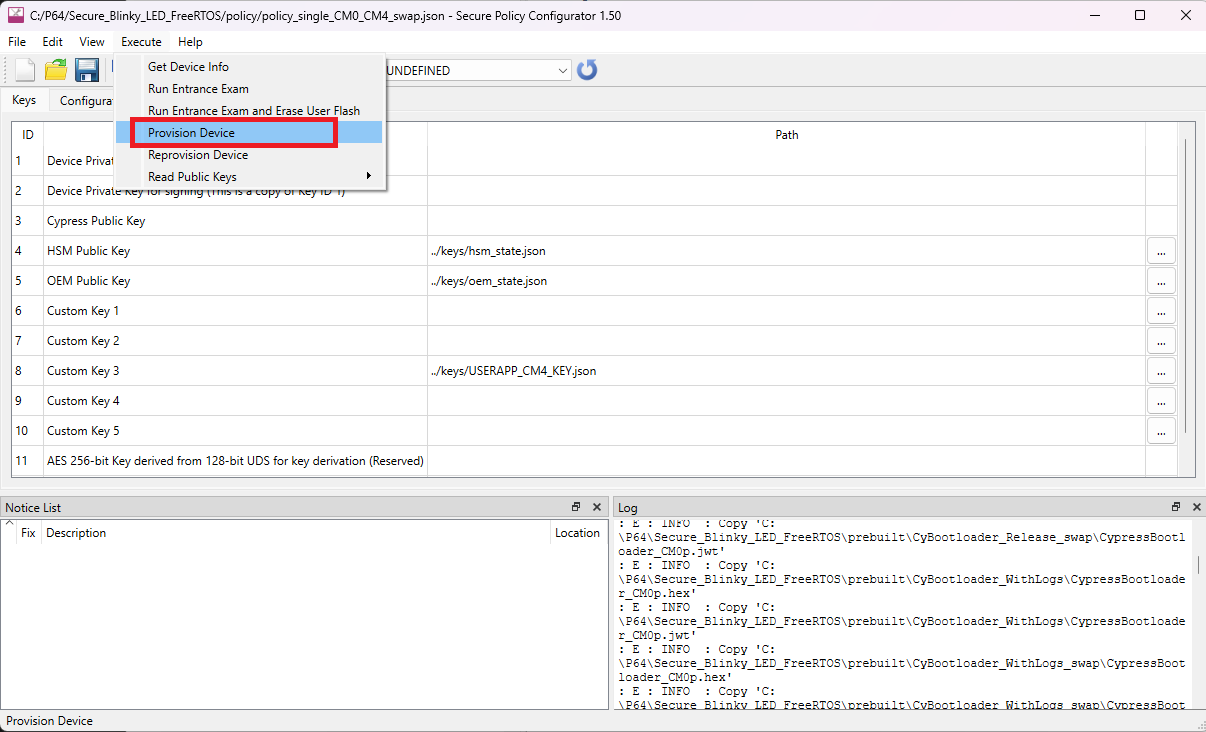Choose Run Entrance Exam and Erase User Flash
This screenshot has width=1206, height=732.
coord(249,111)
